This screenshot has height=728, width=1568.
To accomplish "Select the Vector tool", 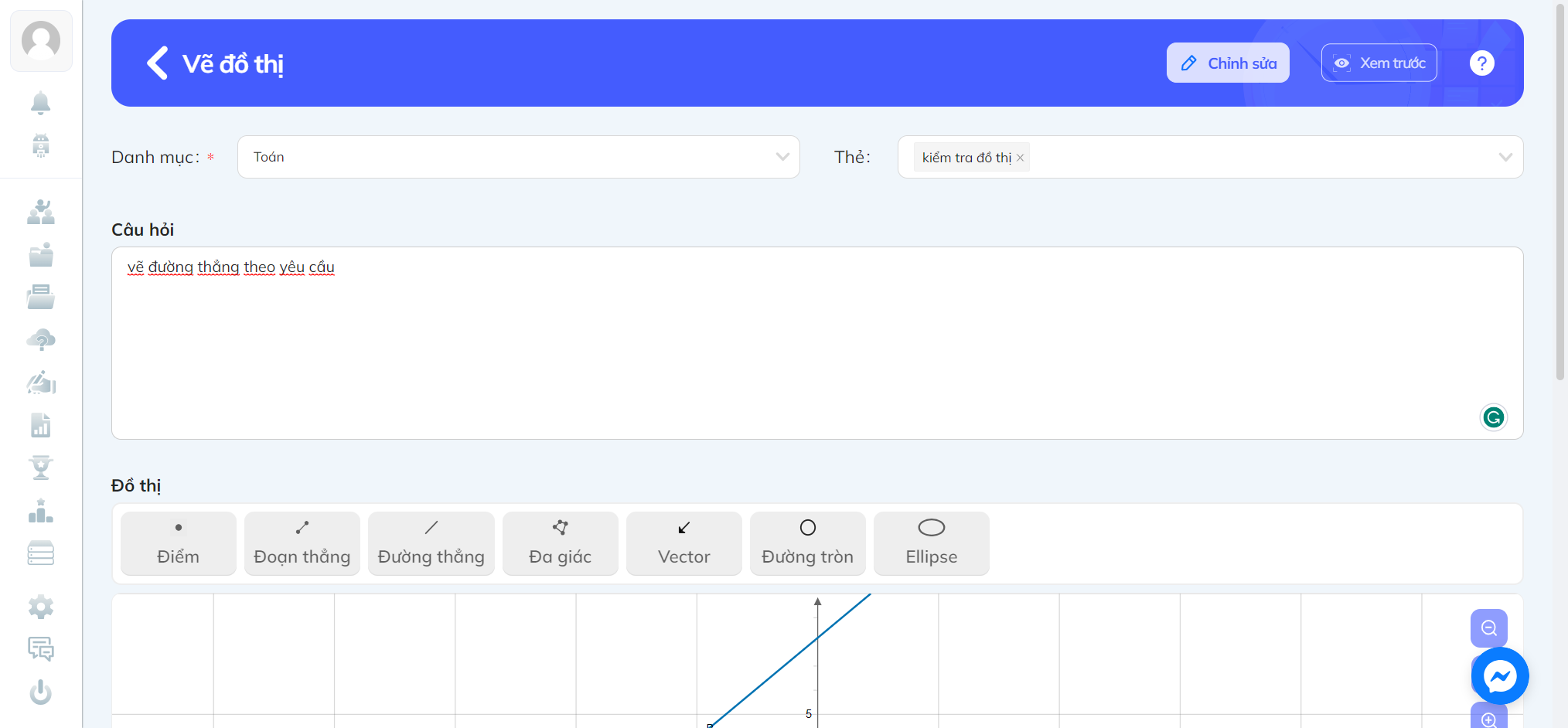I will pyautogui.click(x=684, y=543).
